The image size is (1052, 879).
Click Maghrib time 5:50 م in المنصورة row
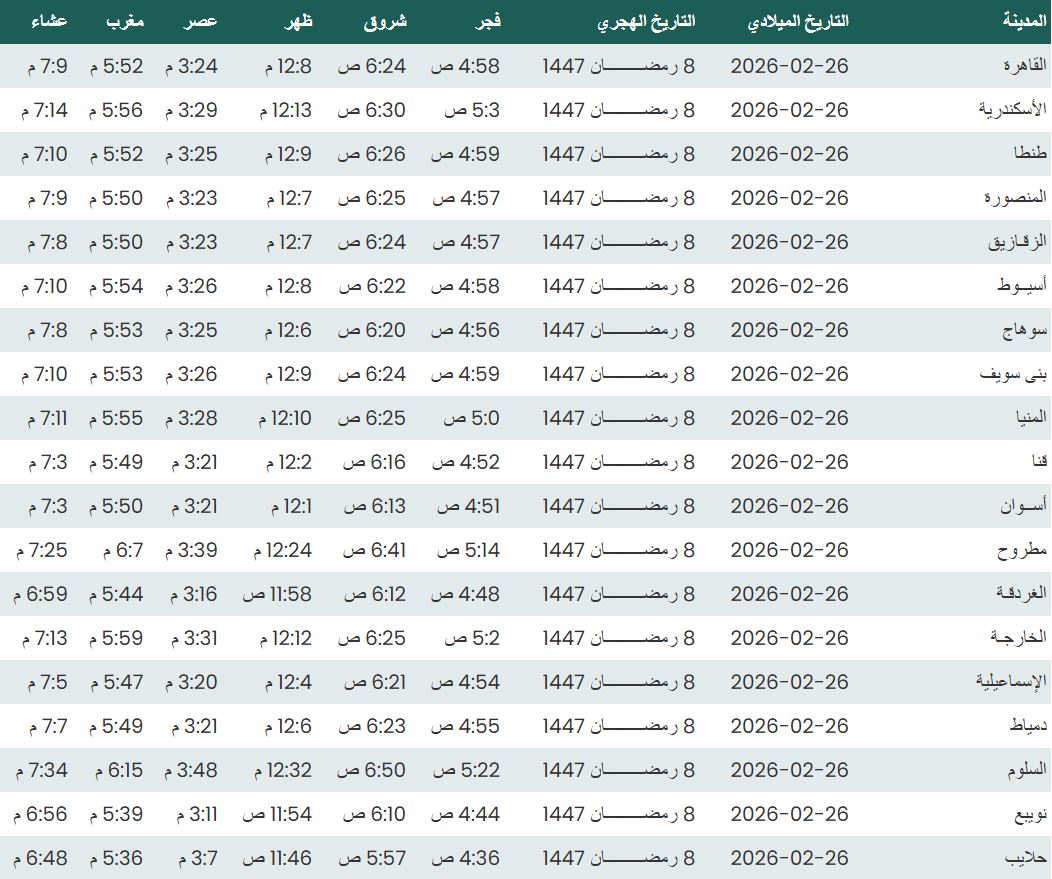click(x=115, y=198)
